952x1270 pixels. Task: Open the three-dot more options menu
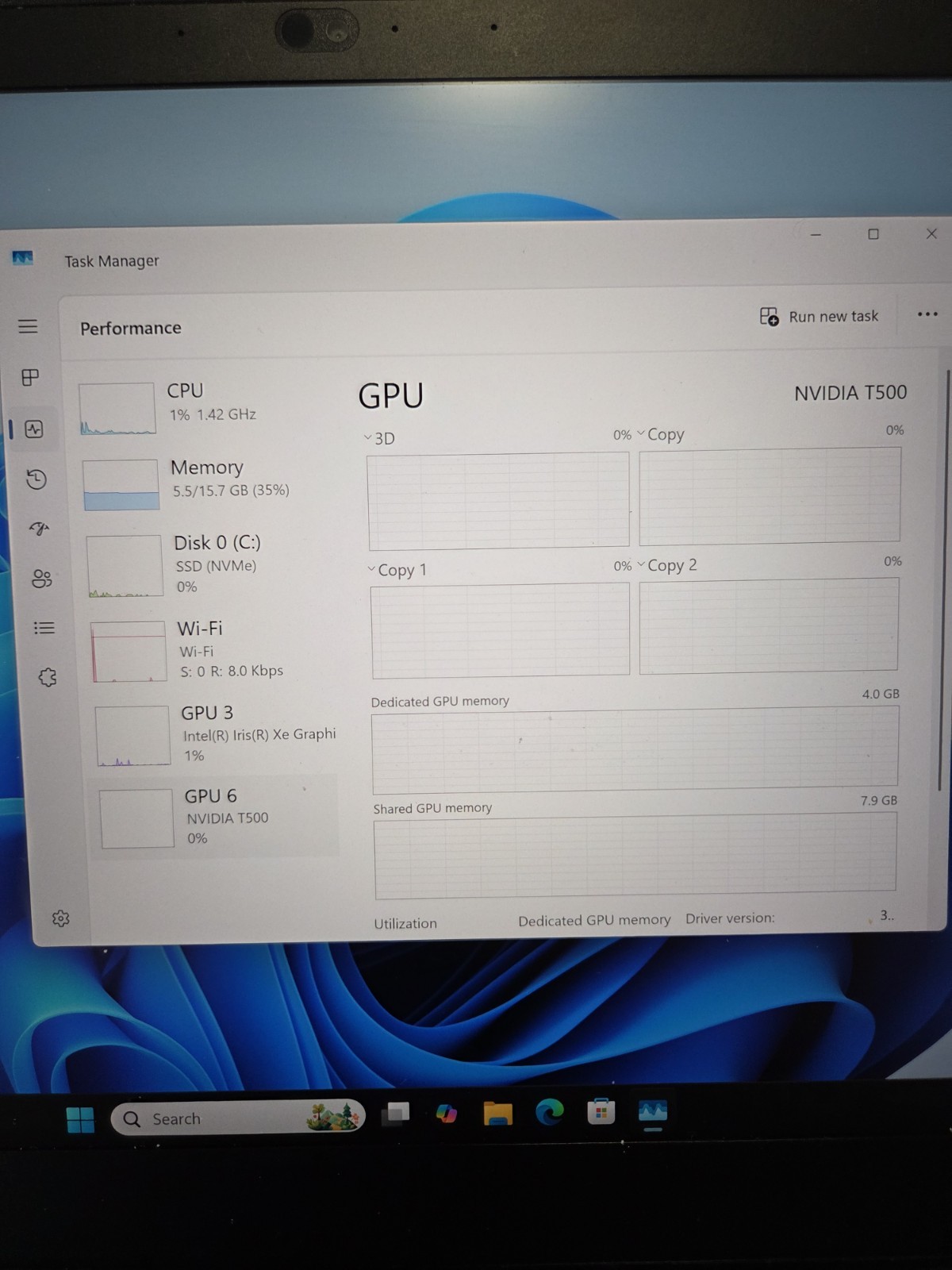coord(927,314)
